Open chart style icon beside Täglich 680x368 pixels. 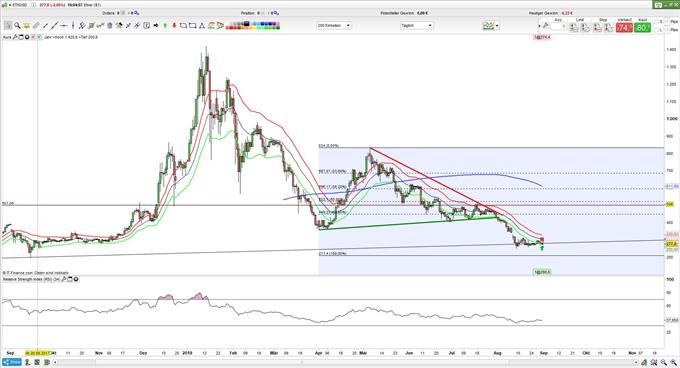tap(488, 26)
